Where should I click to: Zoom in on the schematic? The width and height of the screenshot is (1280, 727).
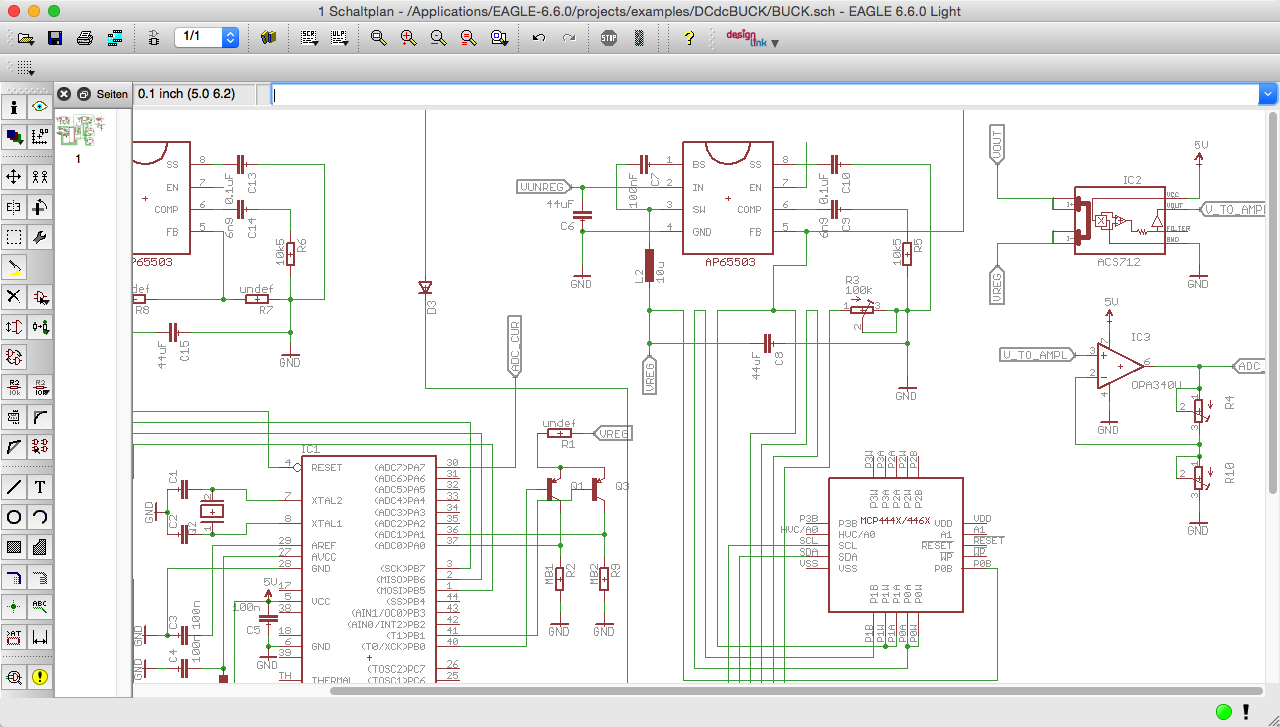click(408, 38)
